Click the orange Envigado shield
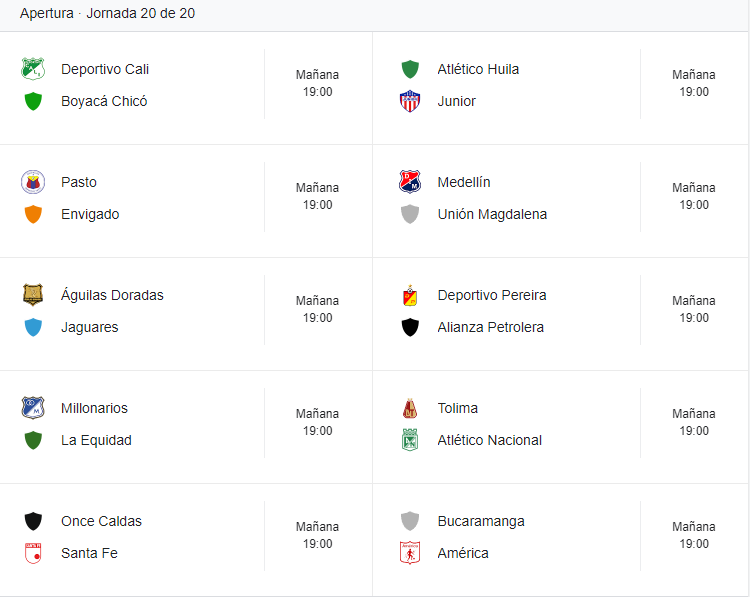750x597 pixels. pos(33,214)
